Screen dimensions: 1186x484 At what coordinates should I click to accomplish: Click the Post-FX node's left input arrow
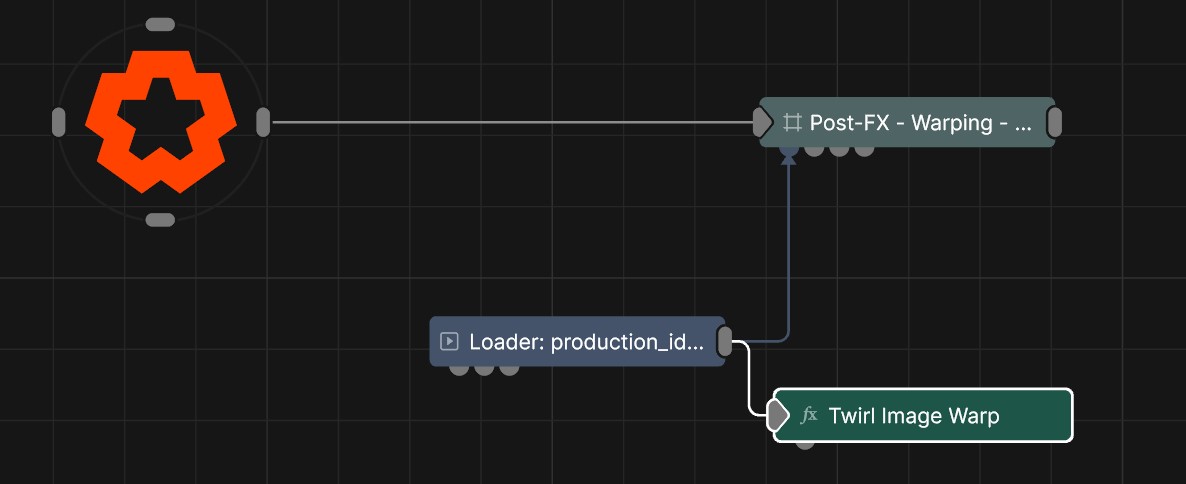pos(763,122)
